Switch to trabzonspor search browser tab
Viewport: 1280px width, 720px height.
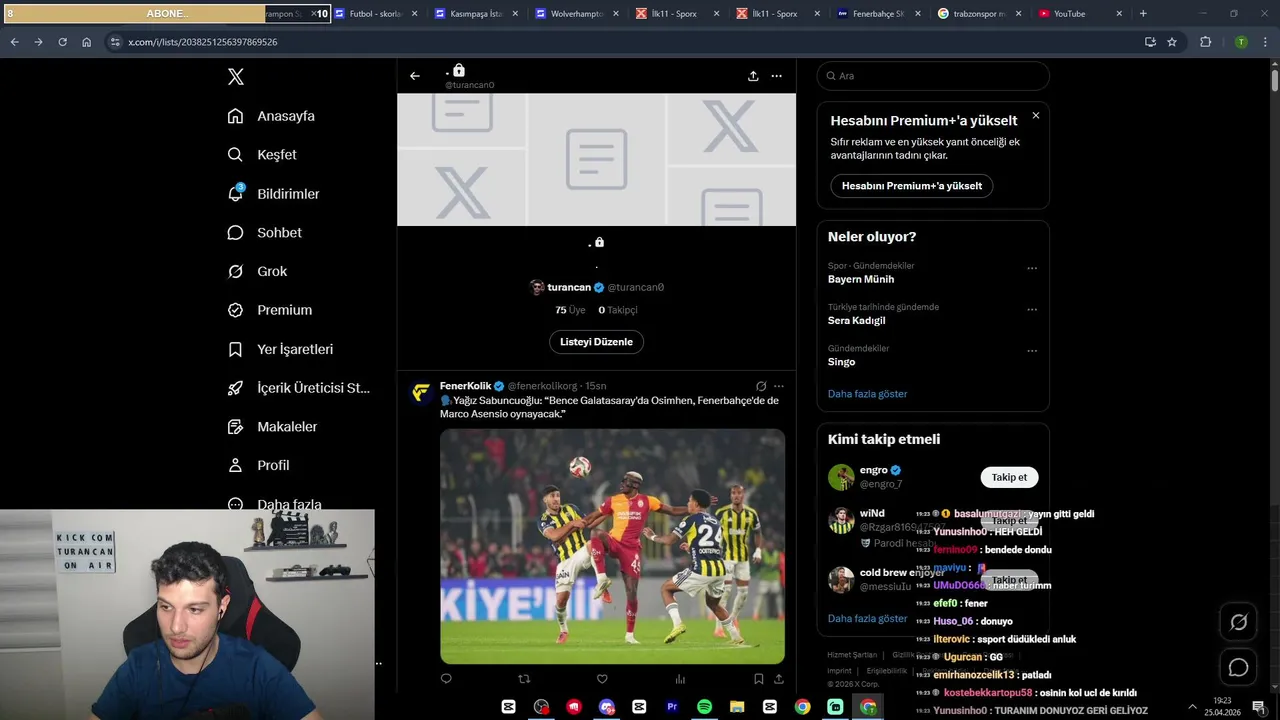[x=978, y=14]
